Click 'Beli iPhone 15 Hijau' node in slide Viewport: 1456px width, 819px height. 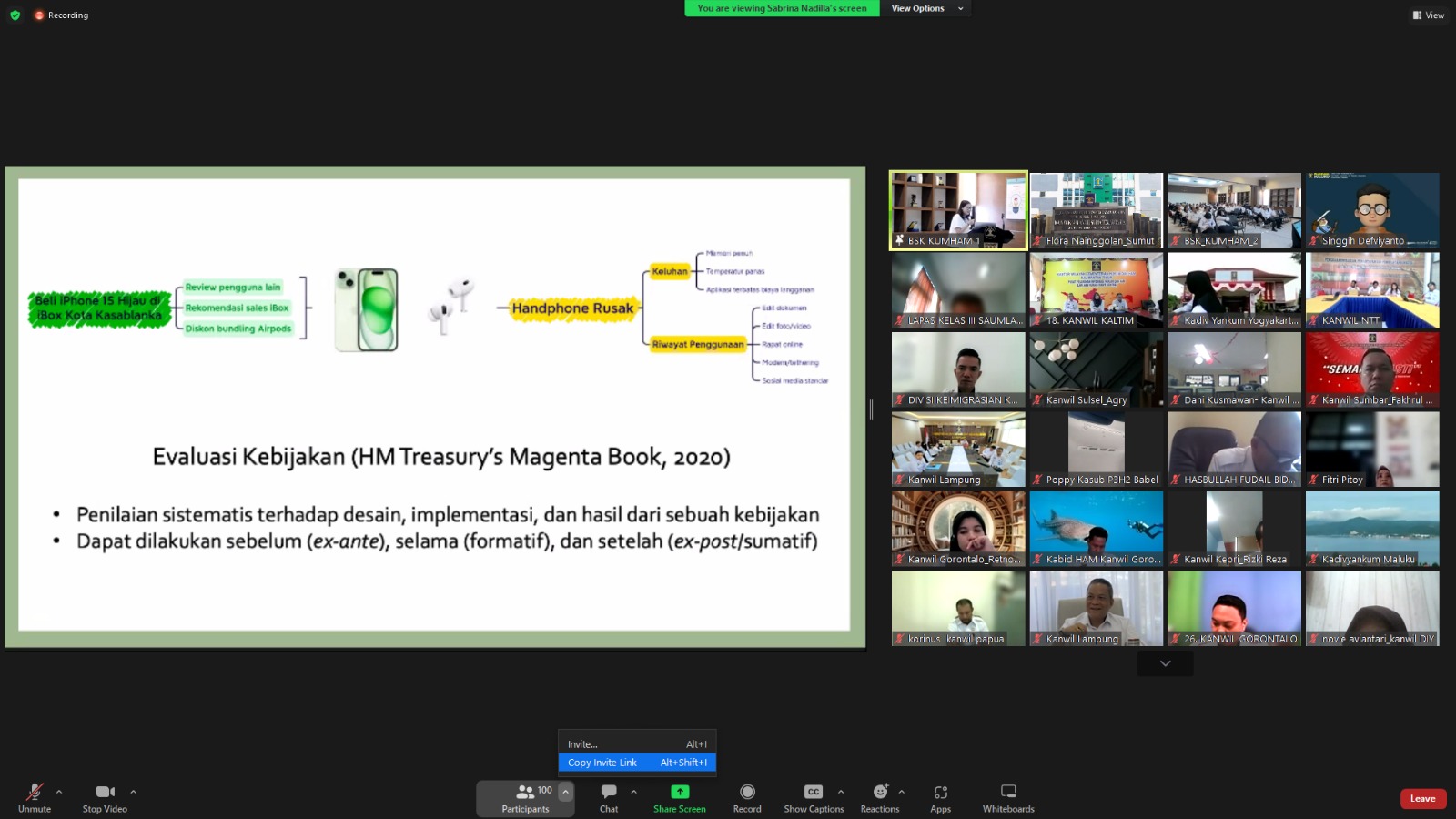(99, 308)
